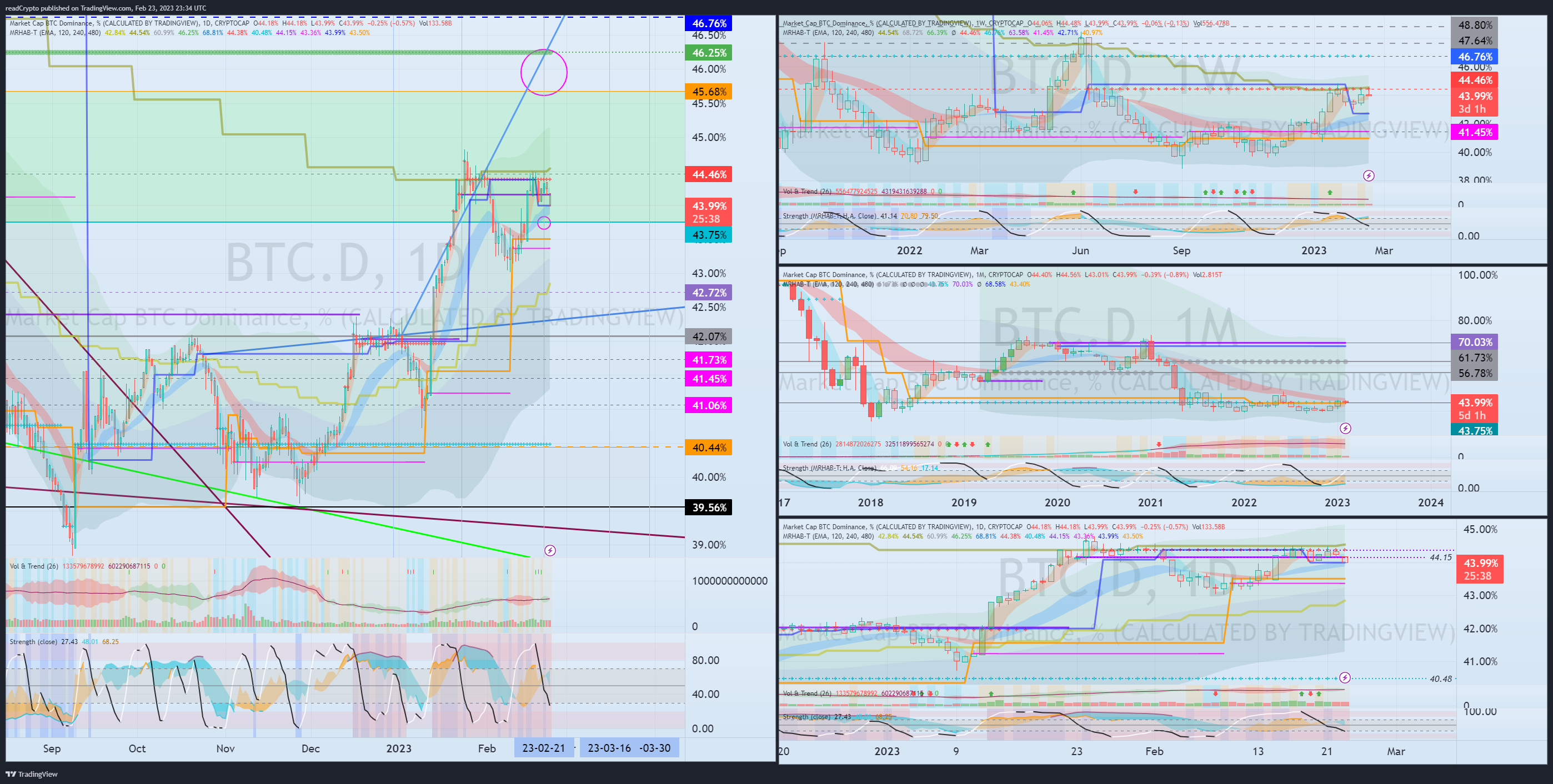Click the 43.99% 3d 1h label on weekly chart
Screen dimensions: 1553x784
[x=1475, y=103]
